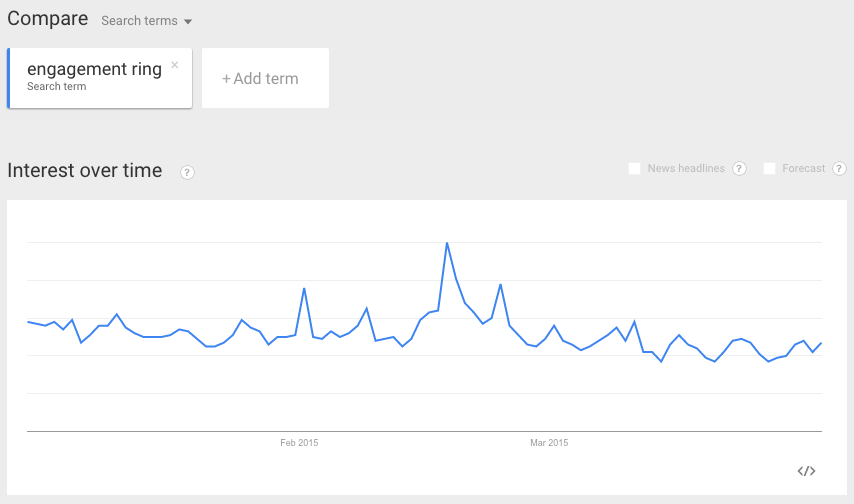Viewport: 854px width, 504px height.
Task: Click the Feb 2015 axis label
Action: pos(299,443)
